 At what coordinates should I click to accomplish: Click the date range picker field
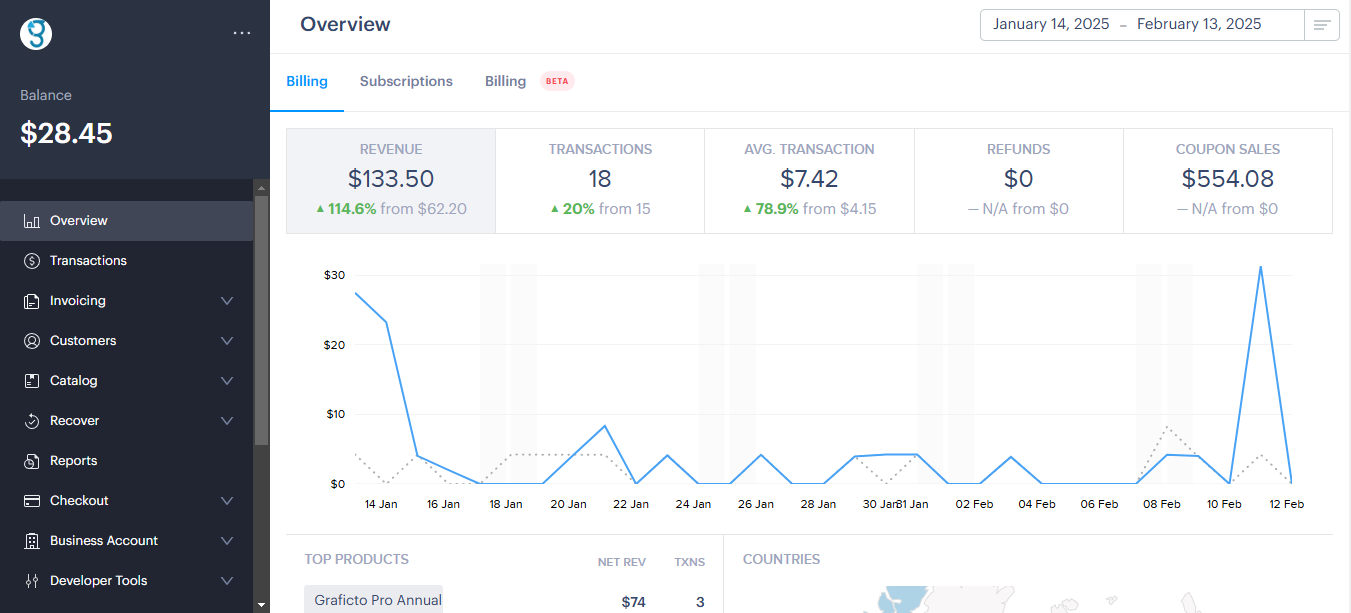tap(1141, 25)
